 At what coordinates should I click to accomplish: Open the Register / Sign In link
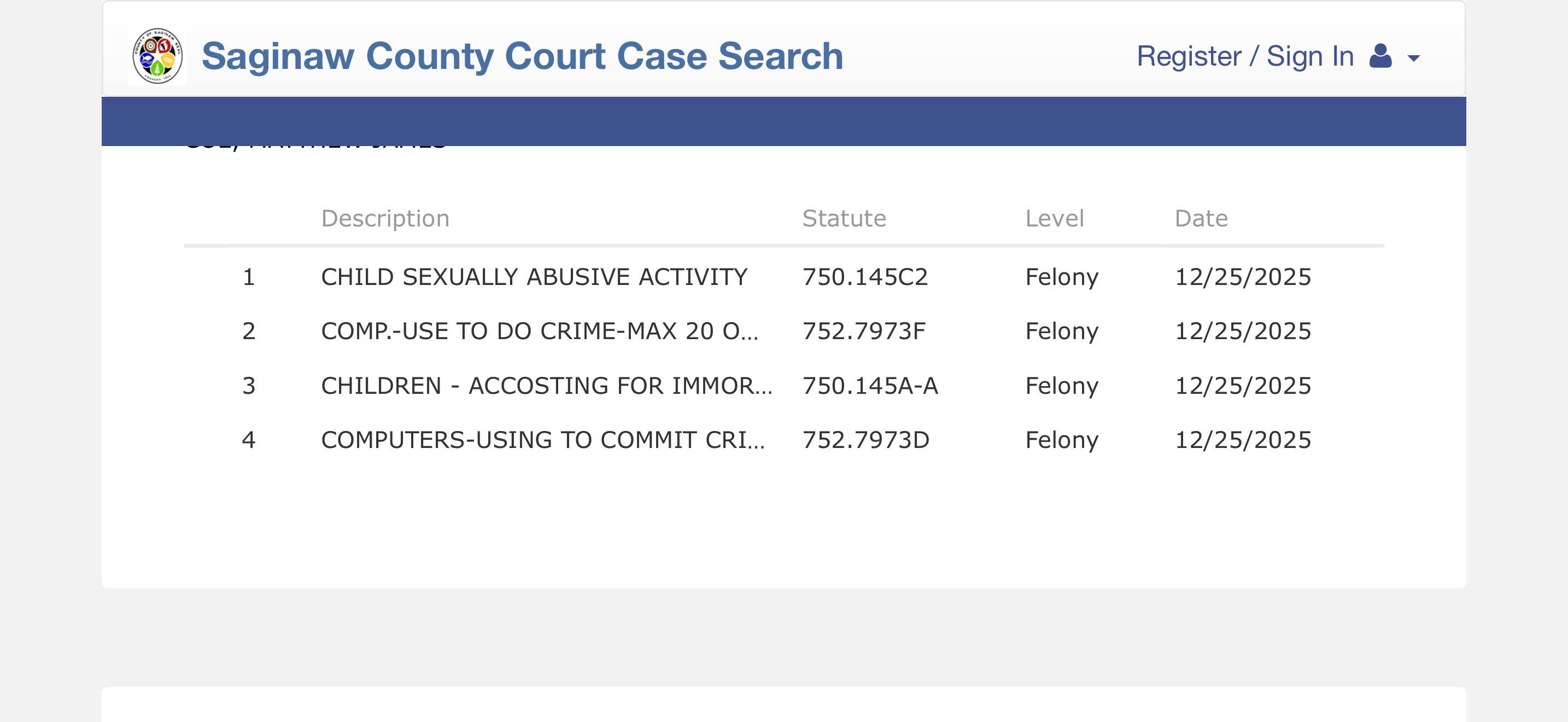coord(1245,57)
